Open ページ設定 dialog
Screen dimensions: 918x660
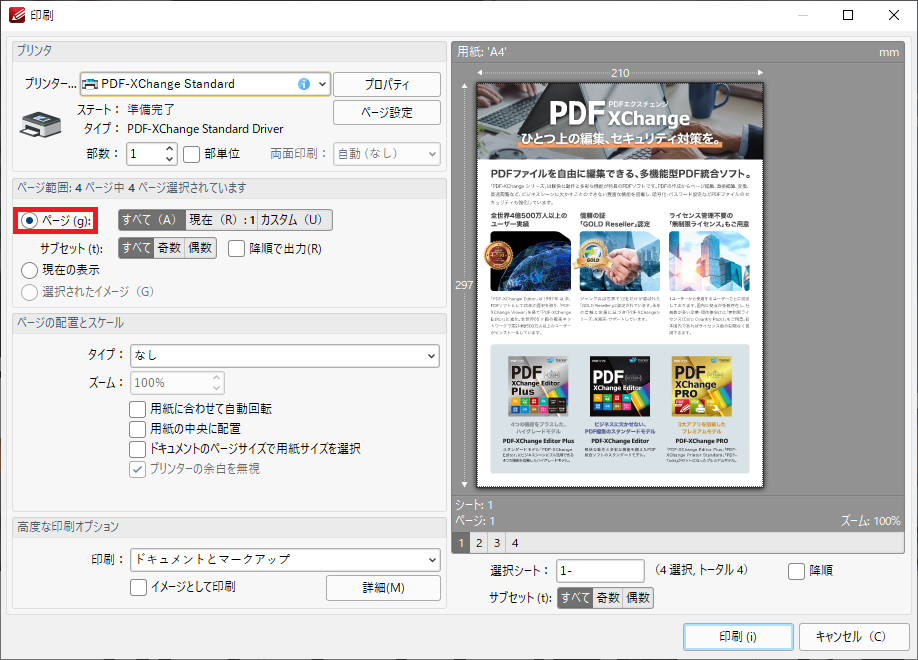coord(387,112)
